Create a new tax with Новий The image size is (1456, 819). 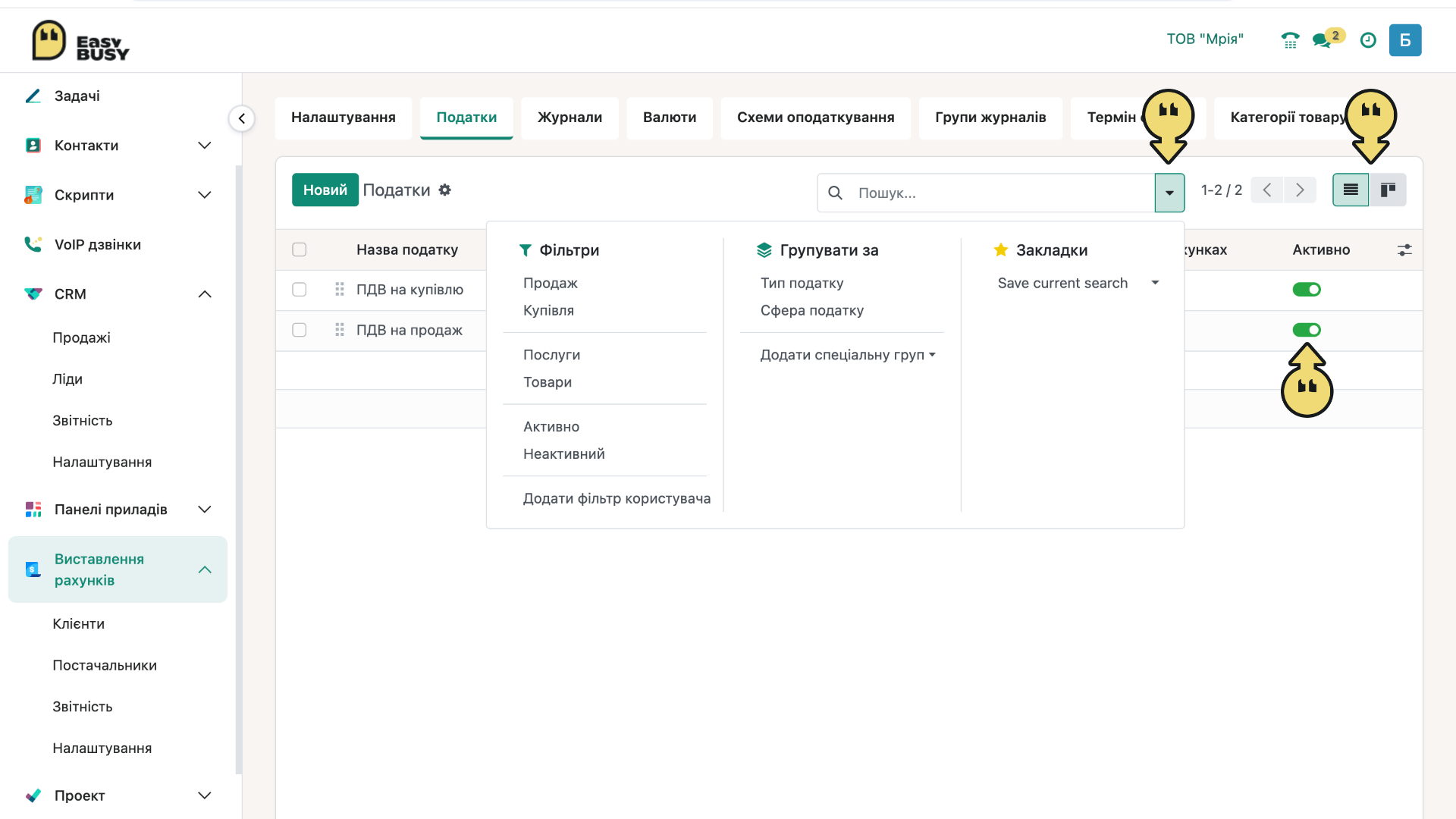[325, 190]
